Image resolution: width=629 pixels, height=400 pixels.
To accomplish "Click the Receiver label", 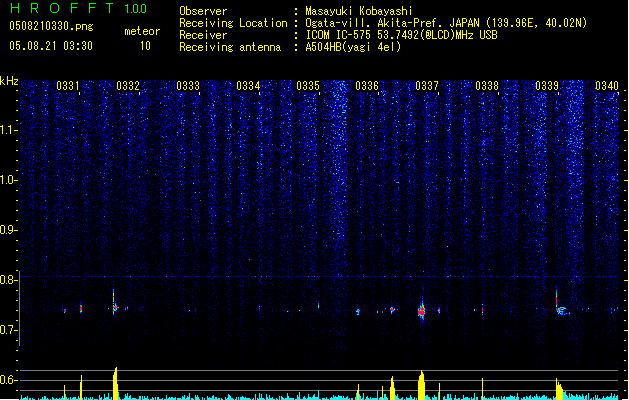I will coord(203,35).
